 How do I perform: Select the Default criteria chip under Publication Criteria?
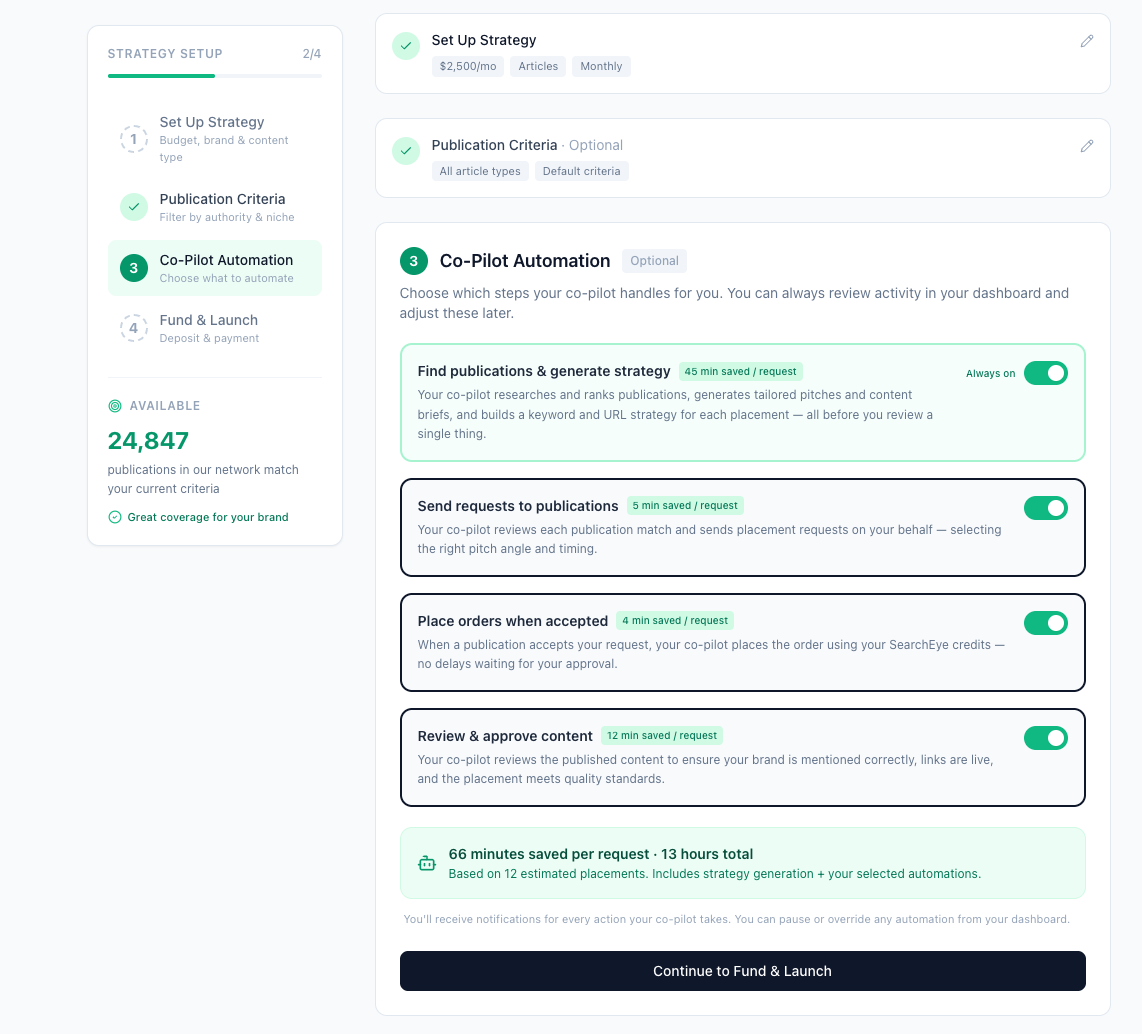[581, 171]
